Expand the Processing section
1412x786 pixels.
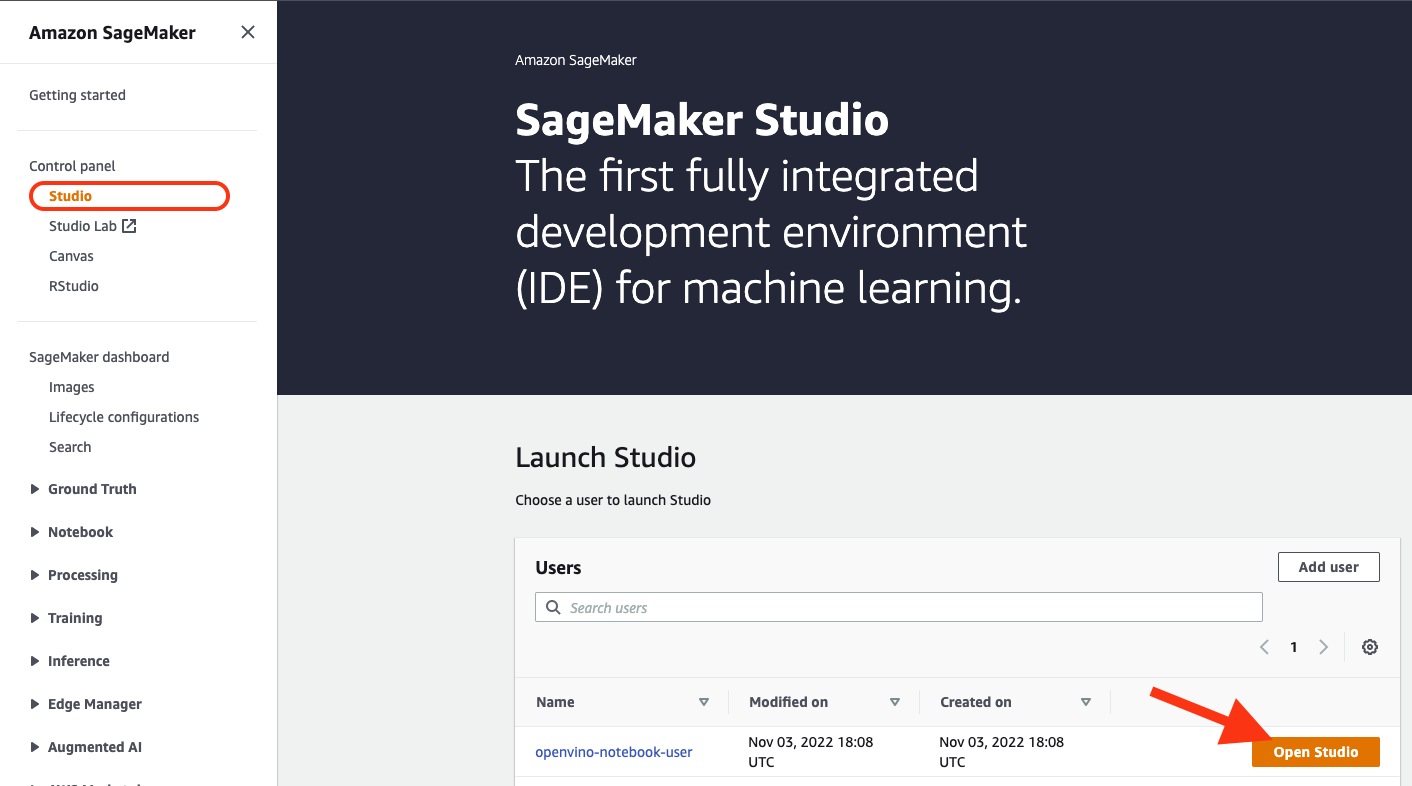click(74, 575)
